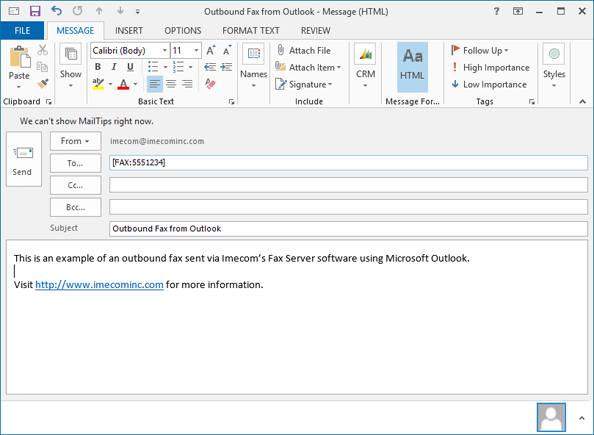Open Follow Up flag menu
The height and width of the screenshot is (435, 594).
[x=480, y=50]
